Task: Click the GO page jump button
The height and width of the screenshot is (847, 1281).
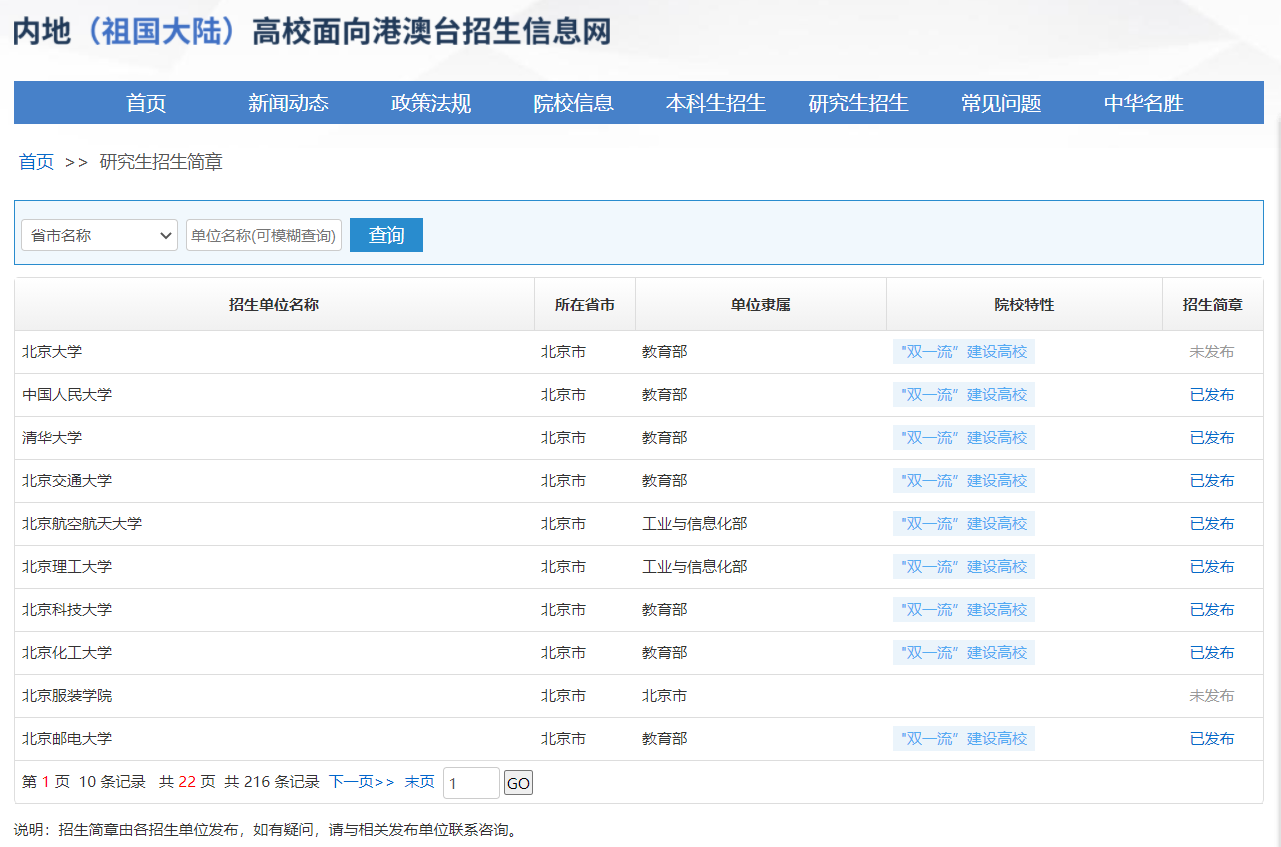Action: point(518,783)
